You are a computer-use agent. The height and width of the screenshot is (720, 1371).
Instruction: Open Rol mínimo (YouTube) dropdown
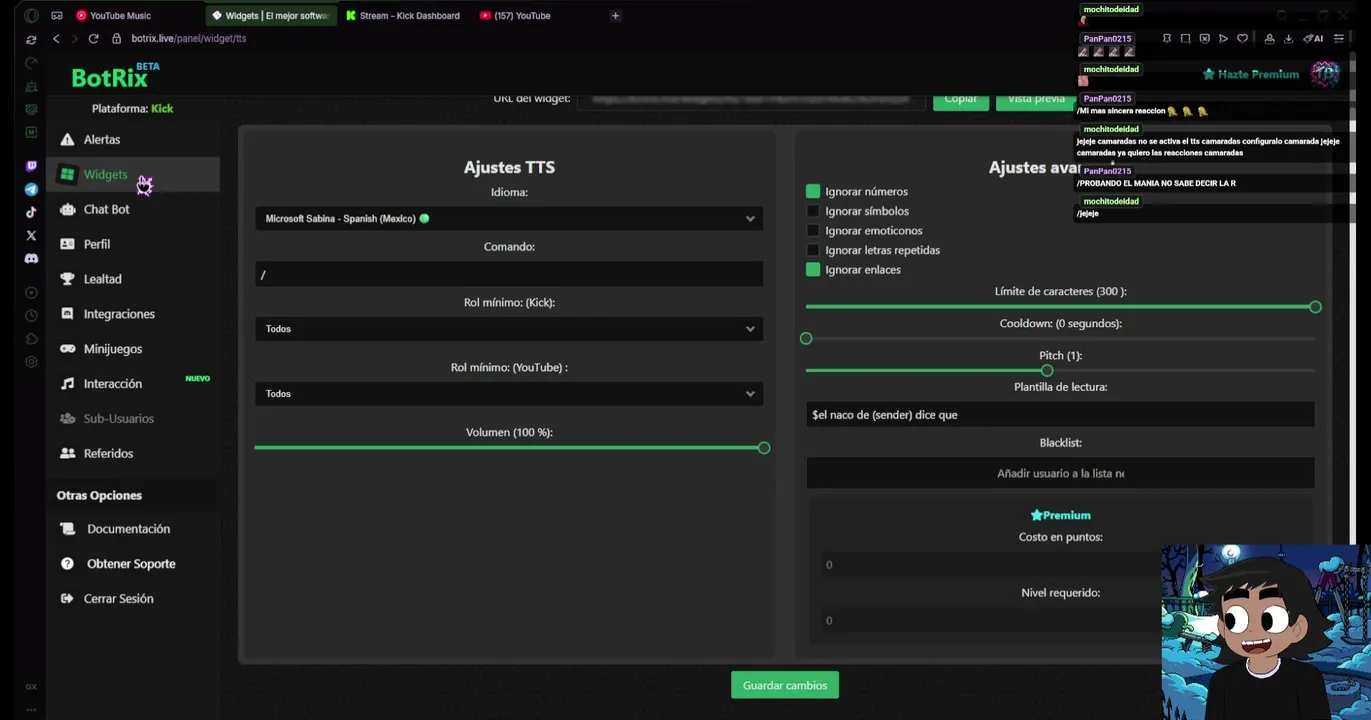[509, 394]
